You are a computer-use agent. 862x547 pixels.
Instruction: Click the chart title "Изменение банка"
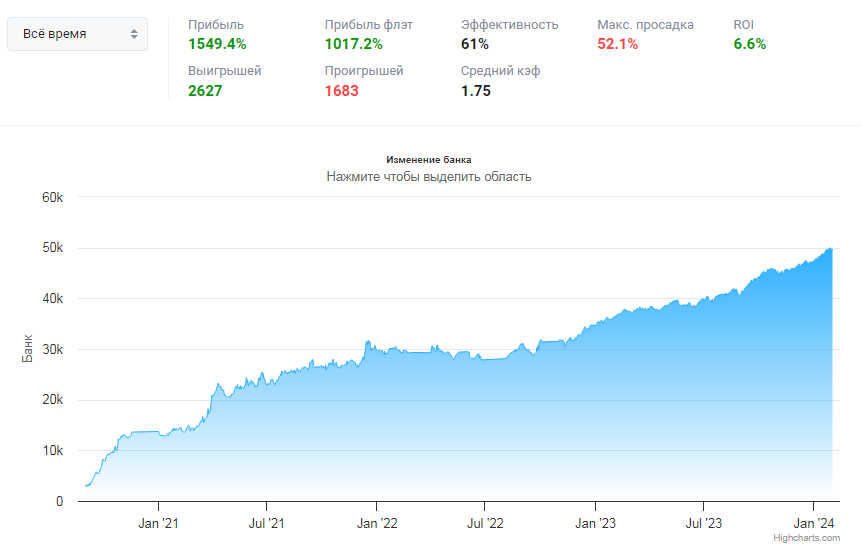tap(428, 159)
